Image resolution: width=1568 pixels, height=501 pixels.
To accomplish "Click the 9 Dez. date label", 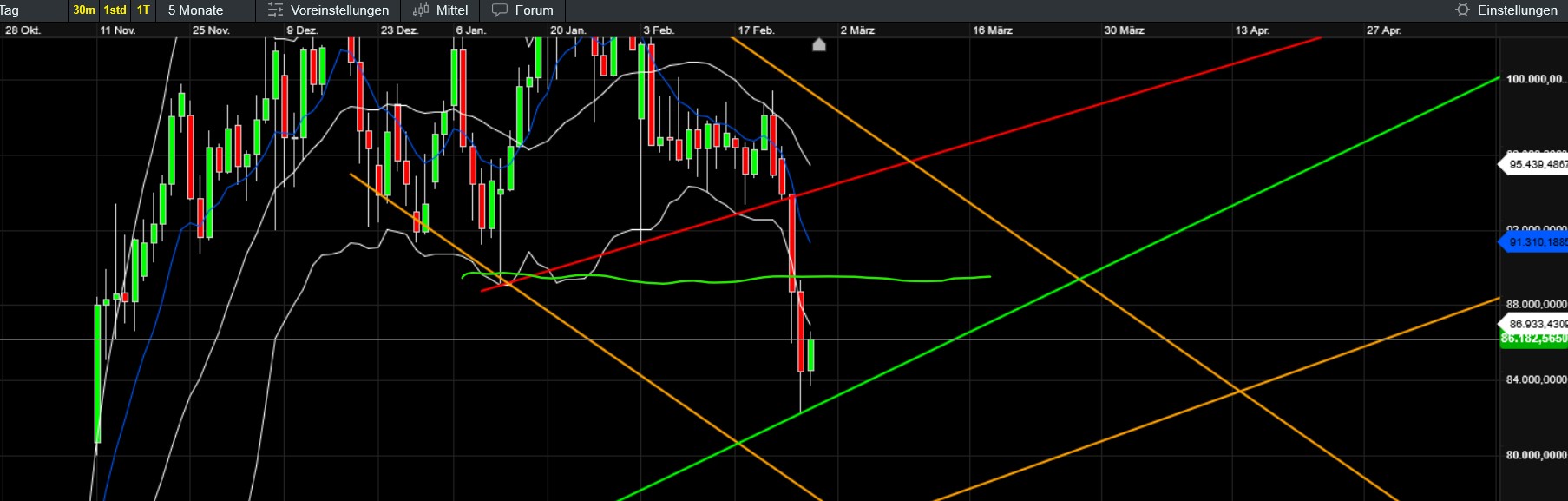I will click(x=302, y=30).
